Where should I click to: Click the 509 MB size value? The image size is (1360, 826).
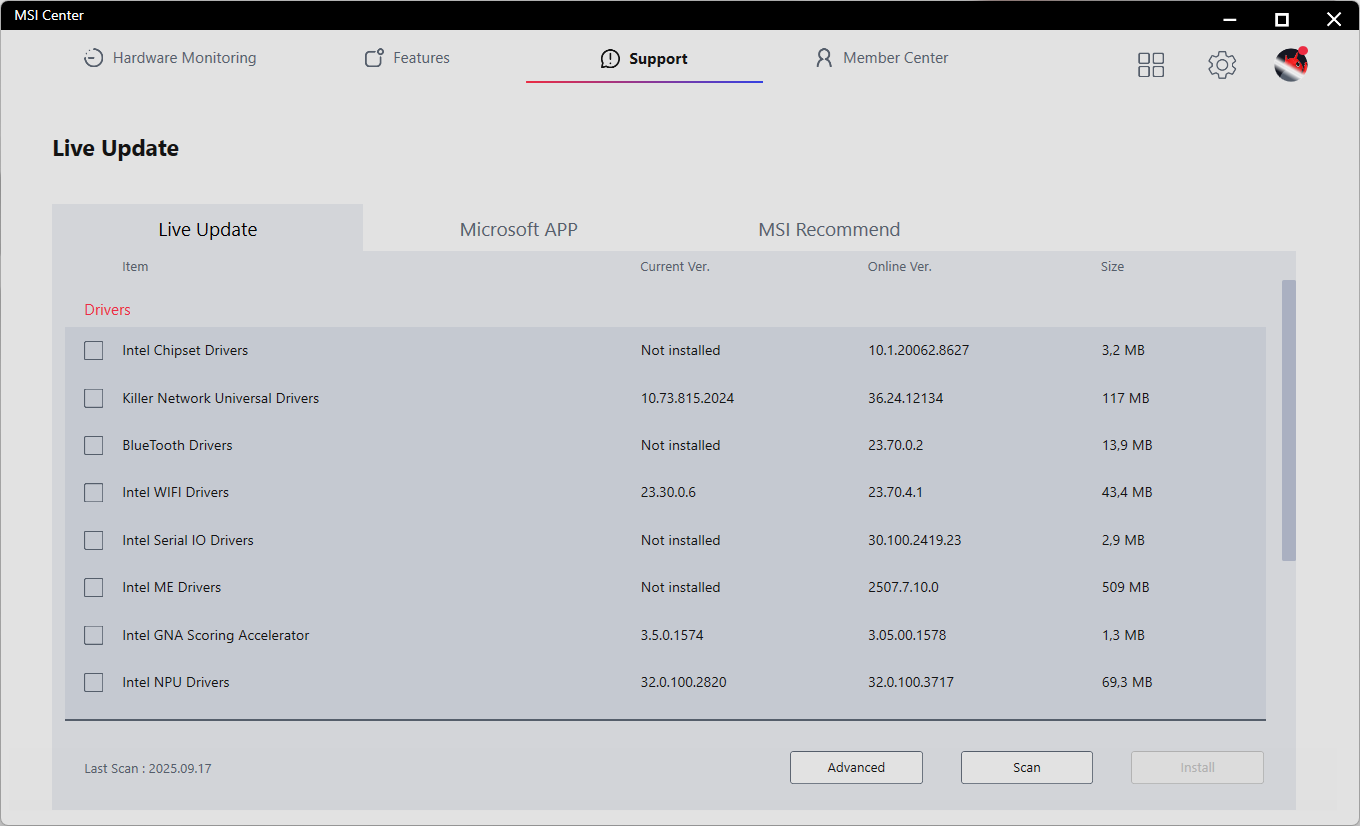1126,587
